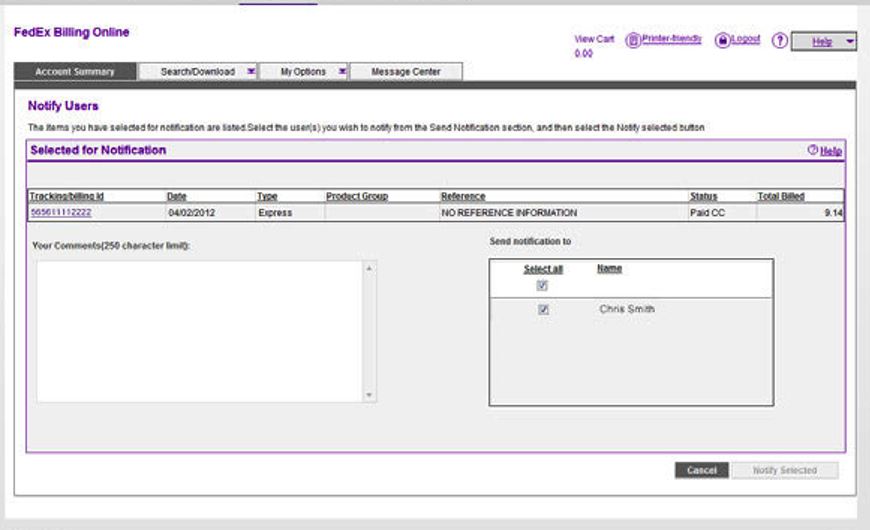This screenshot has height=530, width=870.
Task: Click the Help link in notification header
Action: tap(831, 151)
